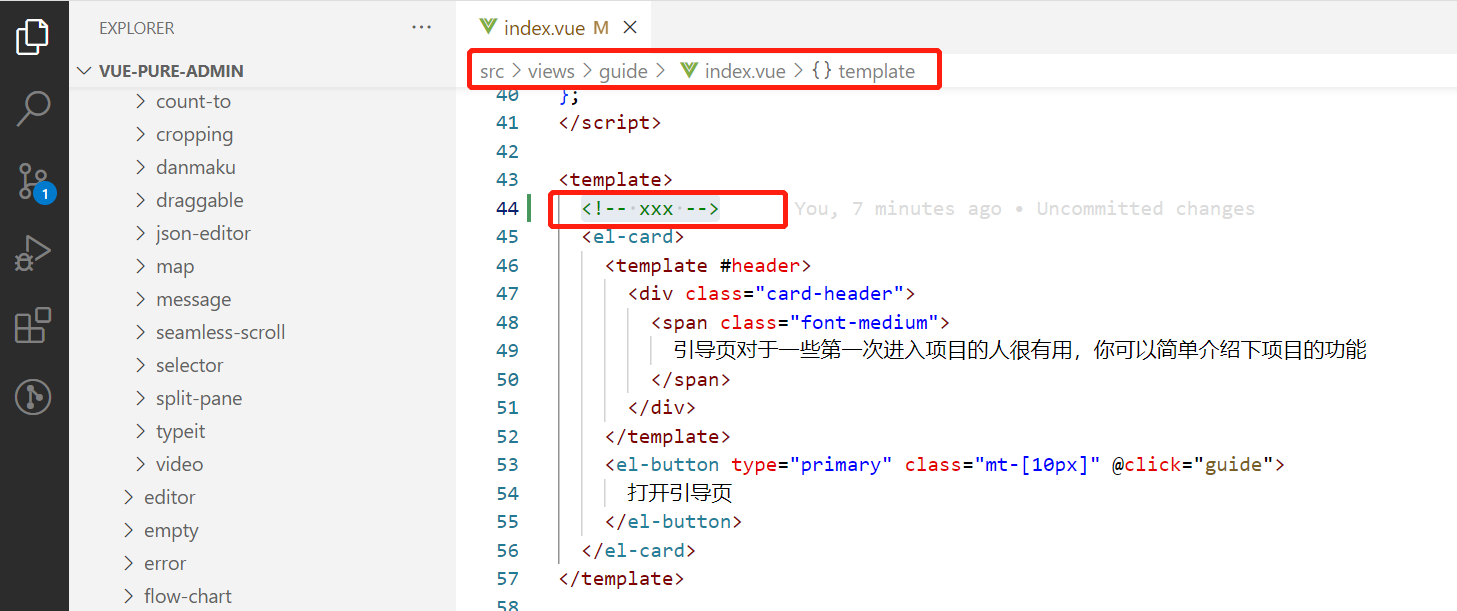Expand the count-to folder

coord(141,101)
